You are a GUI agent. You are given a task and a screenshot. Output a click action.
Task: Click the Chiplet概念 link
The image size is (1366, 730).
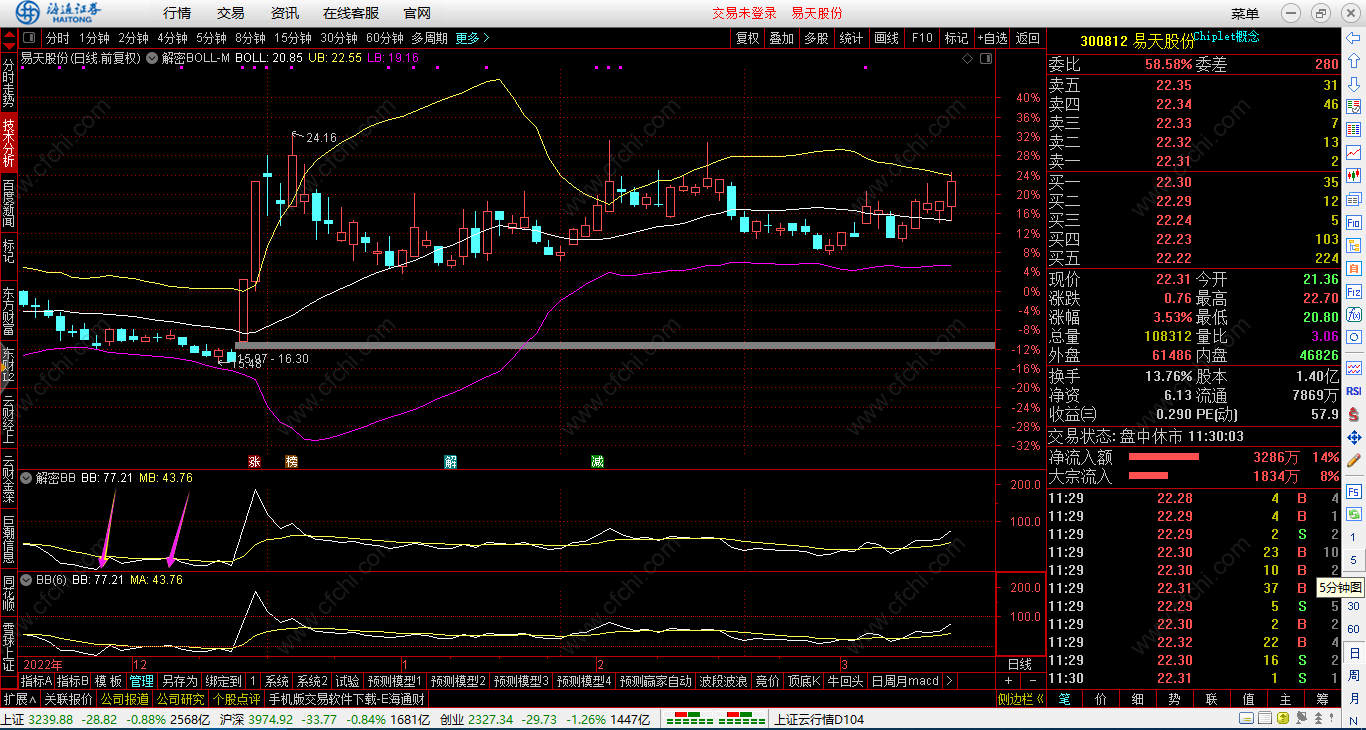1227,37
